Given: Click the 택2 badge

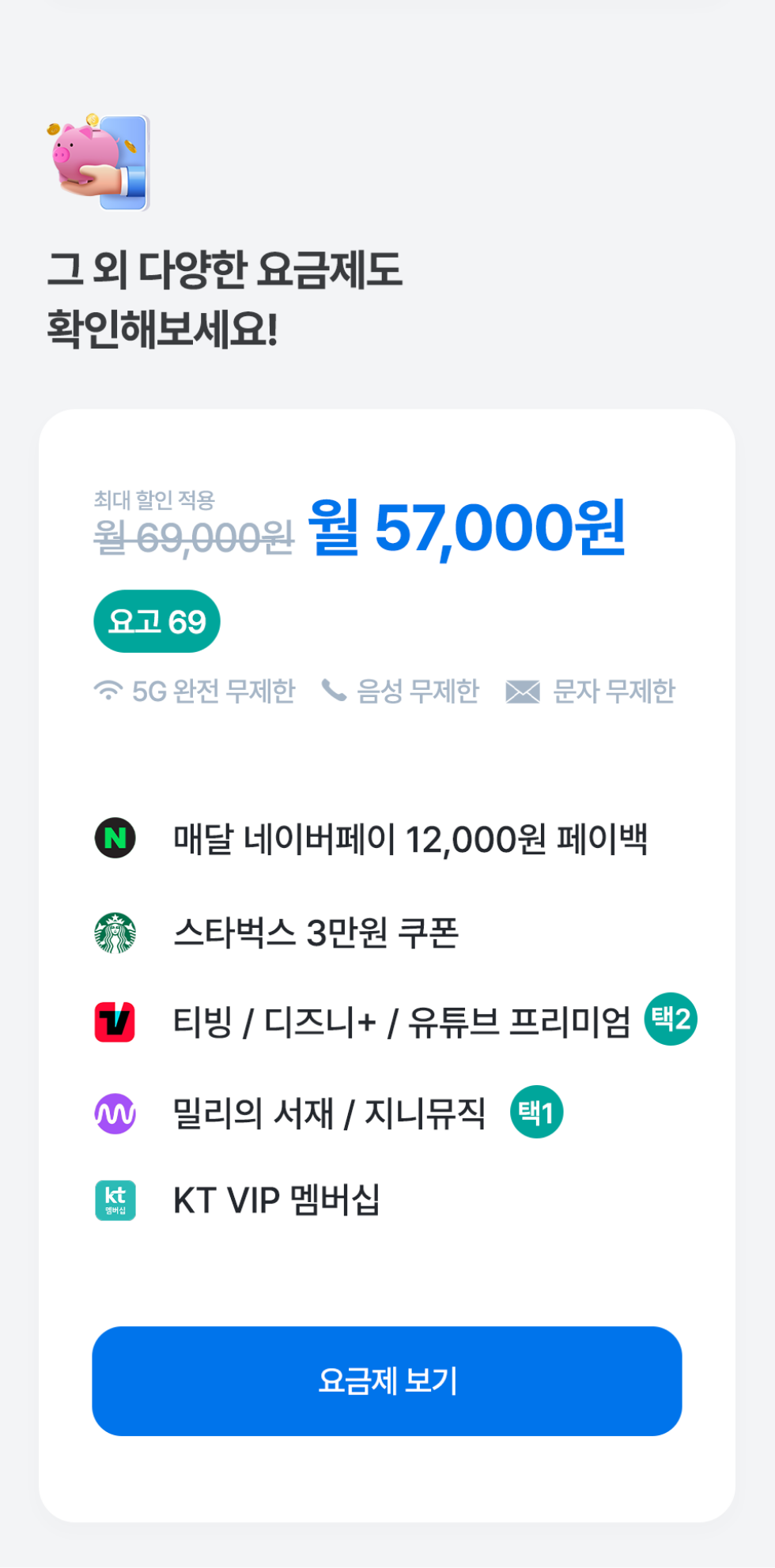Looking at the screenshot, I should click(671, 1019).
